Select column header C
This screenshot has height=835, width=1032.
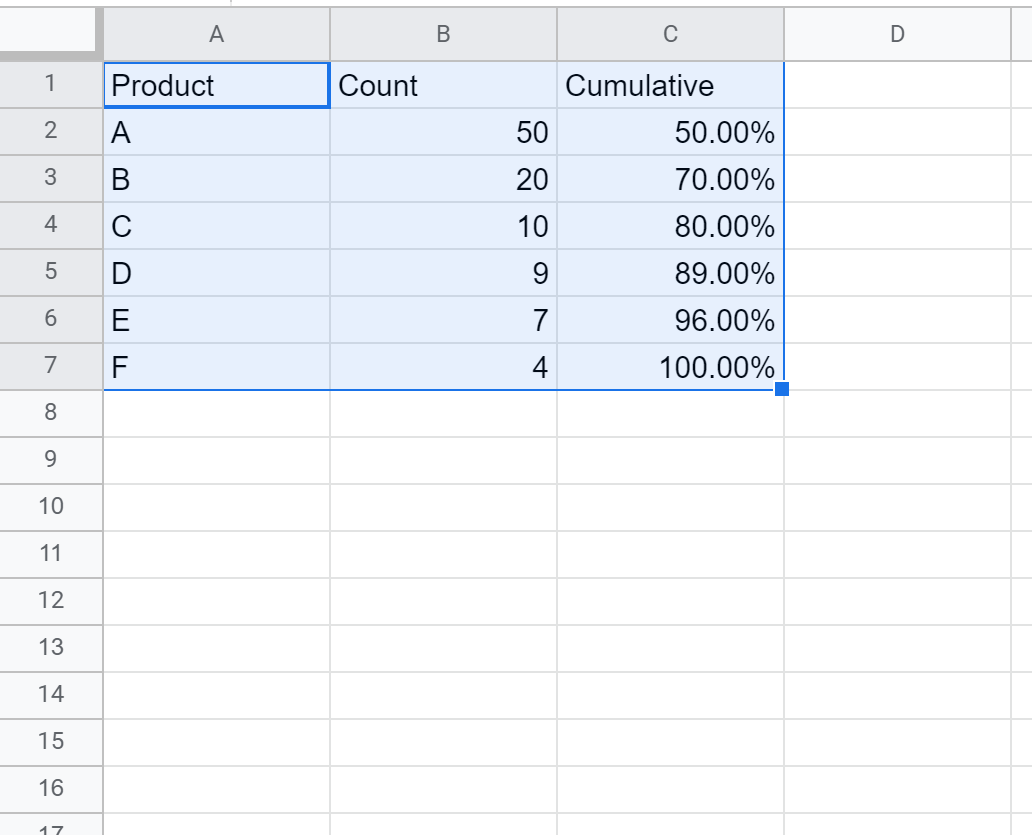[670, 33]
